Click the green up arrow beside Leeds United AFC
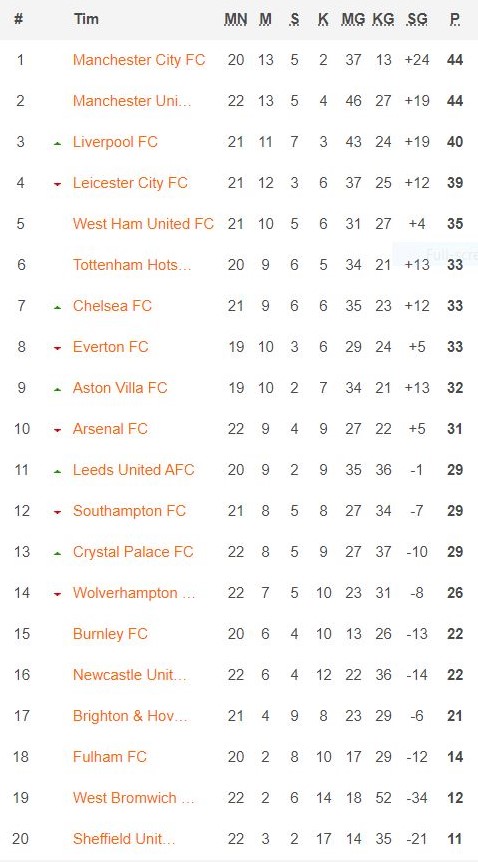478x862 pixels. click(x=57, y=472)
